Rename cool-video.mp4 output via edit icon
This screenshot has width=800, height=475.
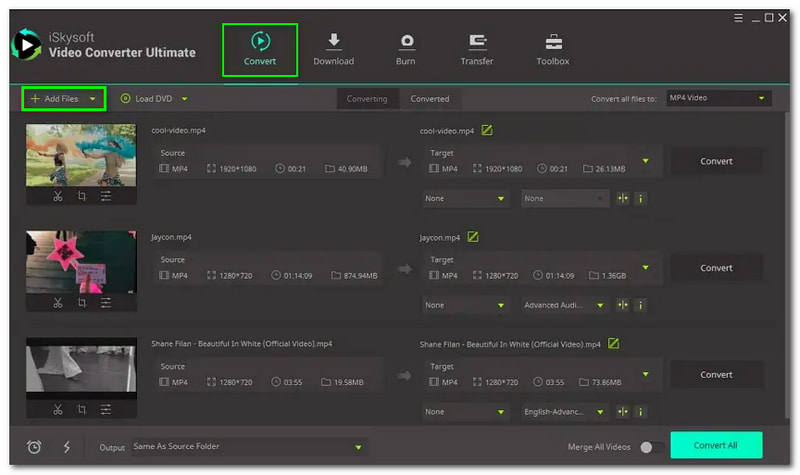coord(487,130)
